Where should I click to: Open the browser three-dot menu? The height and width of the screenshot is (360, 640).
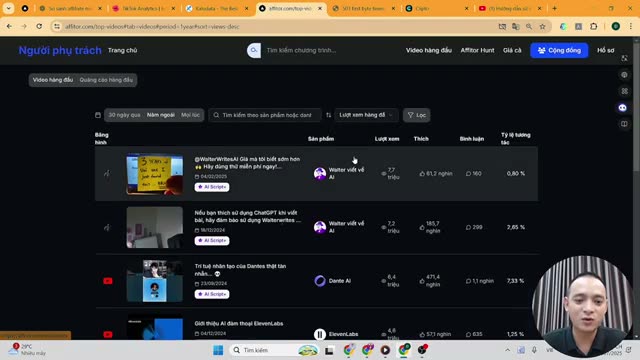(631, 27)
